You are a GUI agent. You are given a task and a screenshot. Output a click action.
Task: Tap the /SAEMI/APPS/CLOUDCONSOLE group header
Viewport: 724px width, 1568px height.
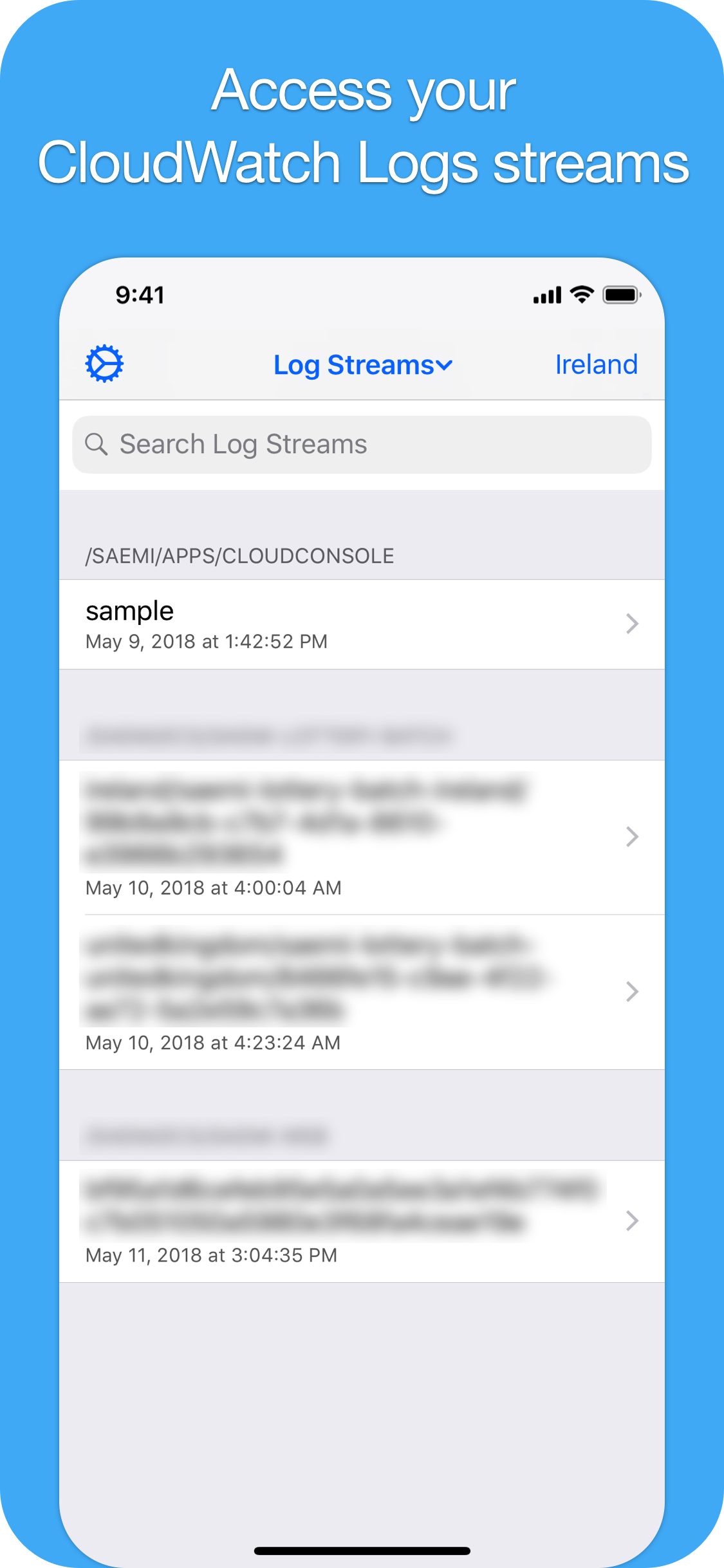pos(240,556)
